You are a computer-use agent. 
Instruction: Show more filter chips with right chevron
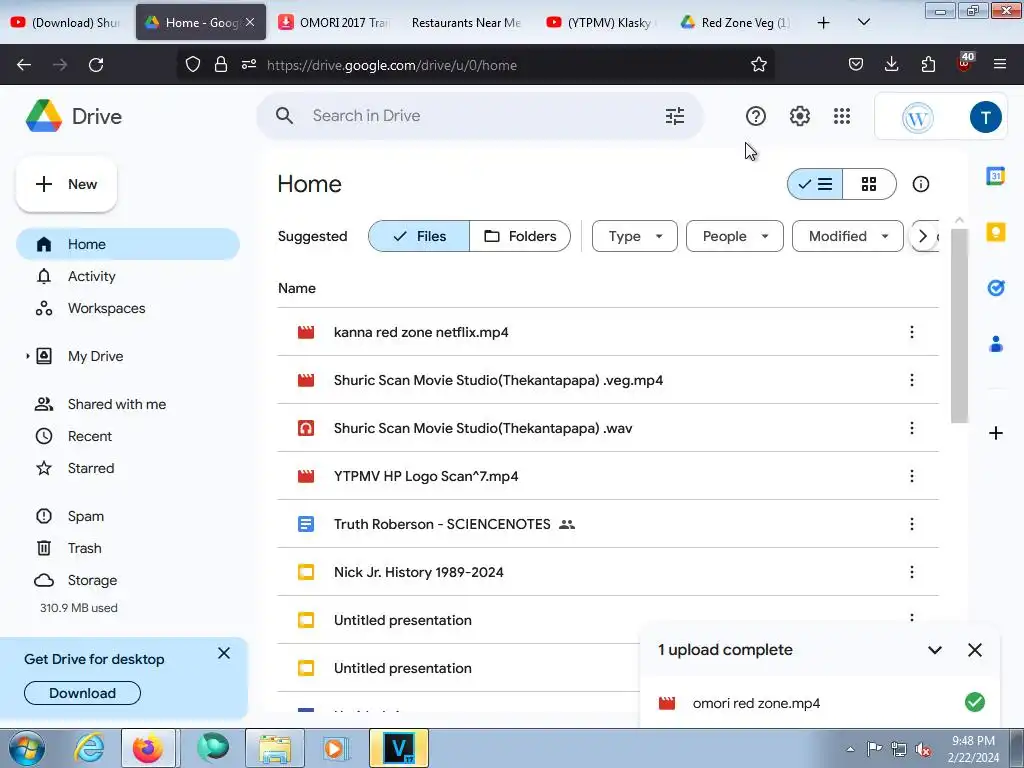click(x=923, y=236)
